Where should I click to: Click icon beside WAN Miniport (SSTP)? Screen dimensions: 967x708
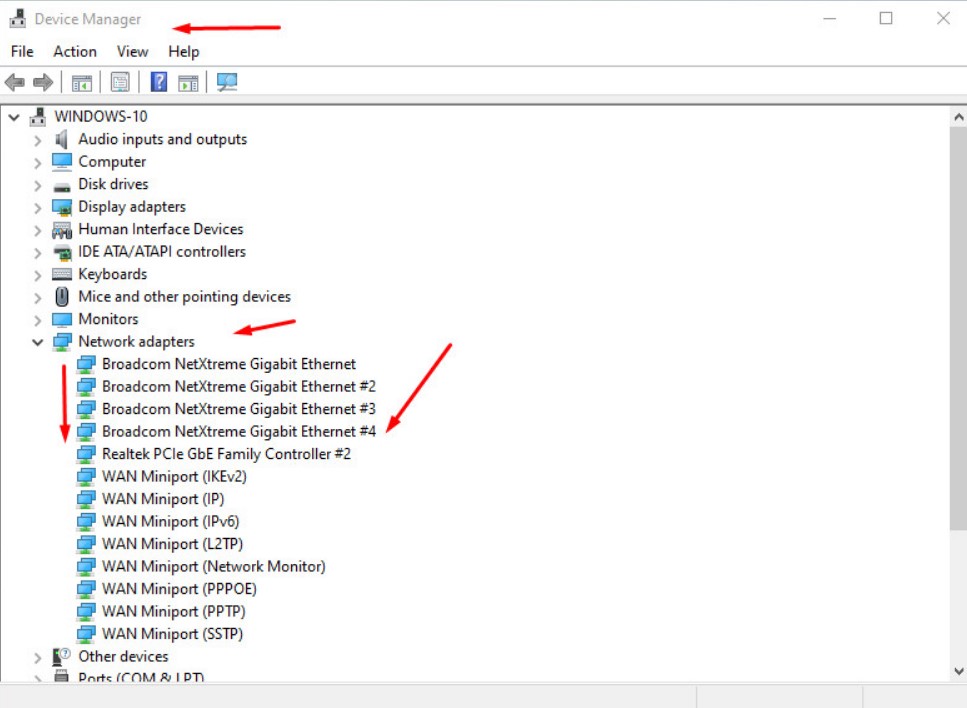pos(86,634)
